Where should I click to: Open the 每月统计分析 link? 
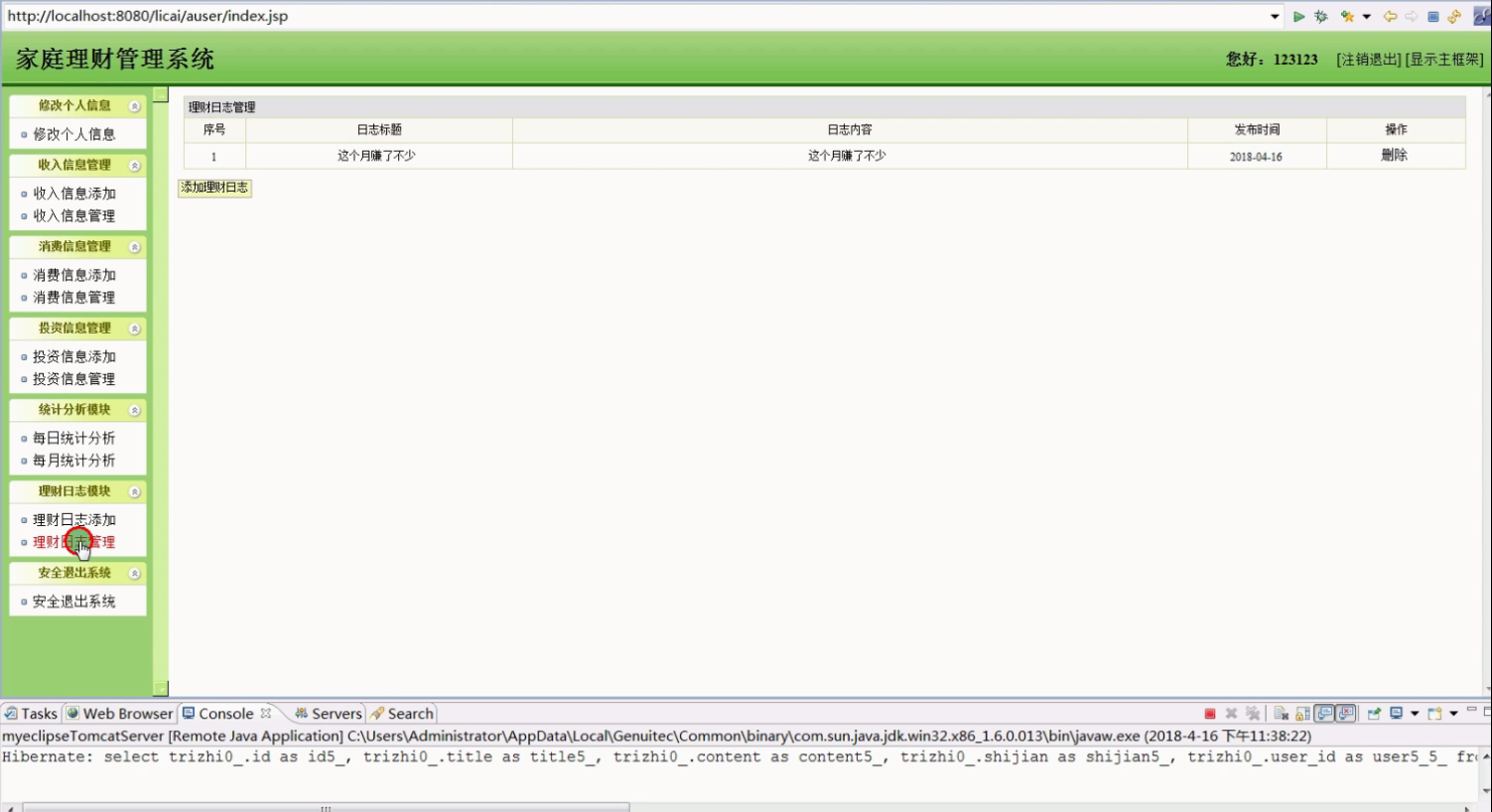point(74,460)
